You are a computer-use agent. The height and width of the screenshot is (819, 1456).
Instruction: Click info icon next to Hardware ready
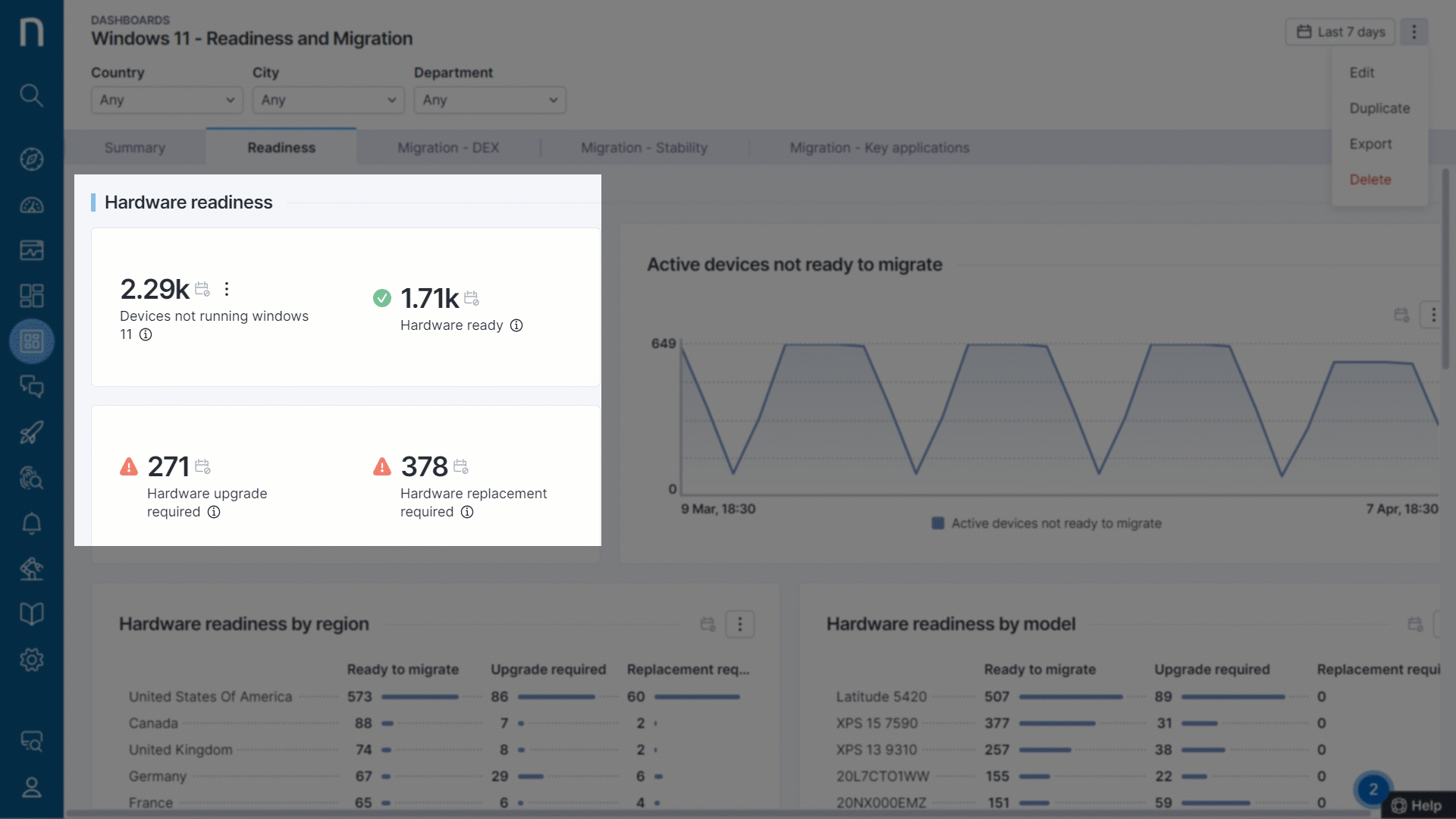516,325
